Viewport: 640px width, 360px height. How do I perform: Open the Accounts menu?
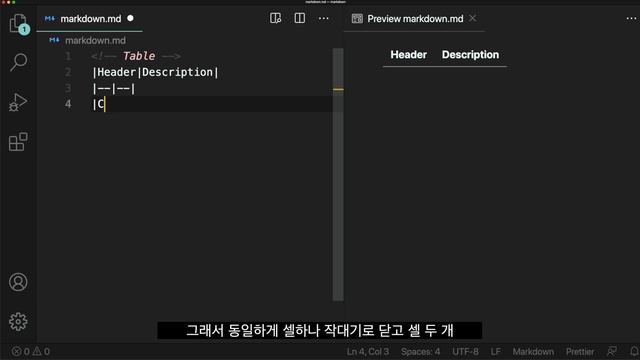click(x=18, y=282)
